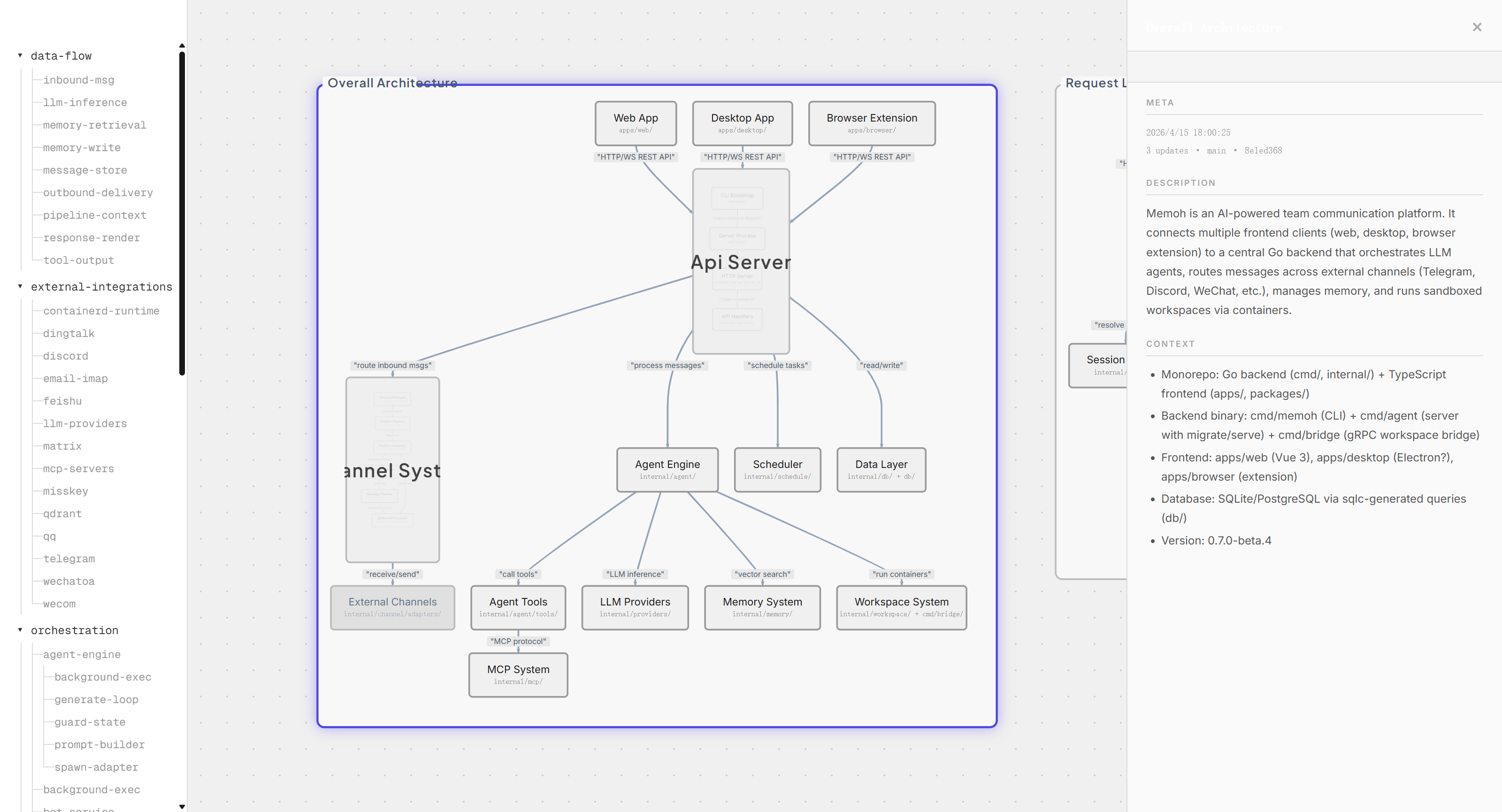This screenshot has width=1502, height=812.
Task: Click the Agent Engine node
Action: [x=667, y=469]
